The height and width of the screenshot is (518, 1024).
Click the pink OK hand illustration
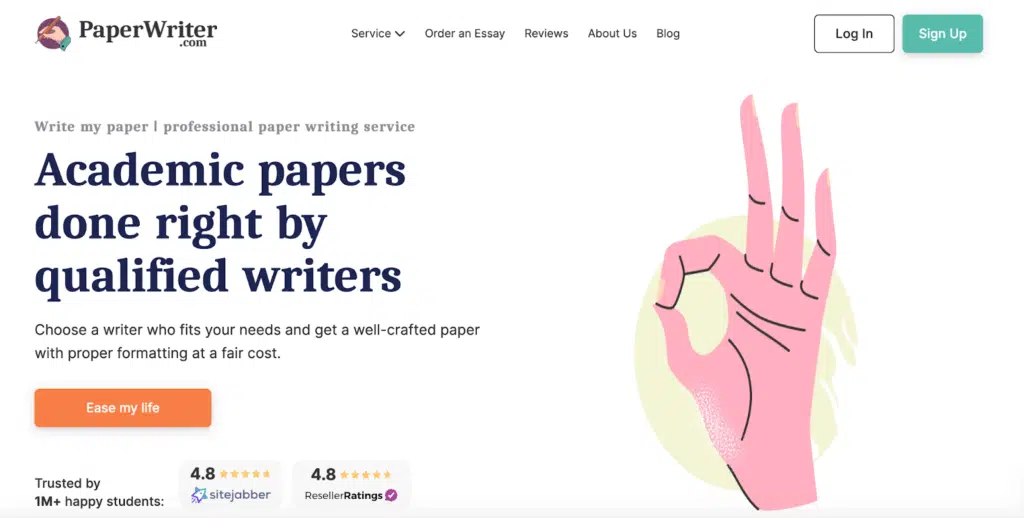point(746,302)
